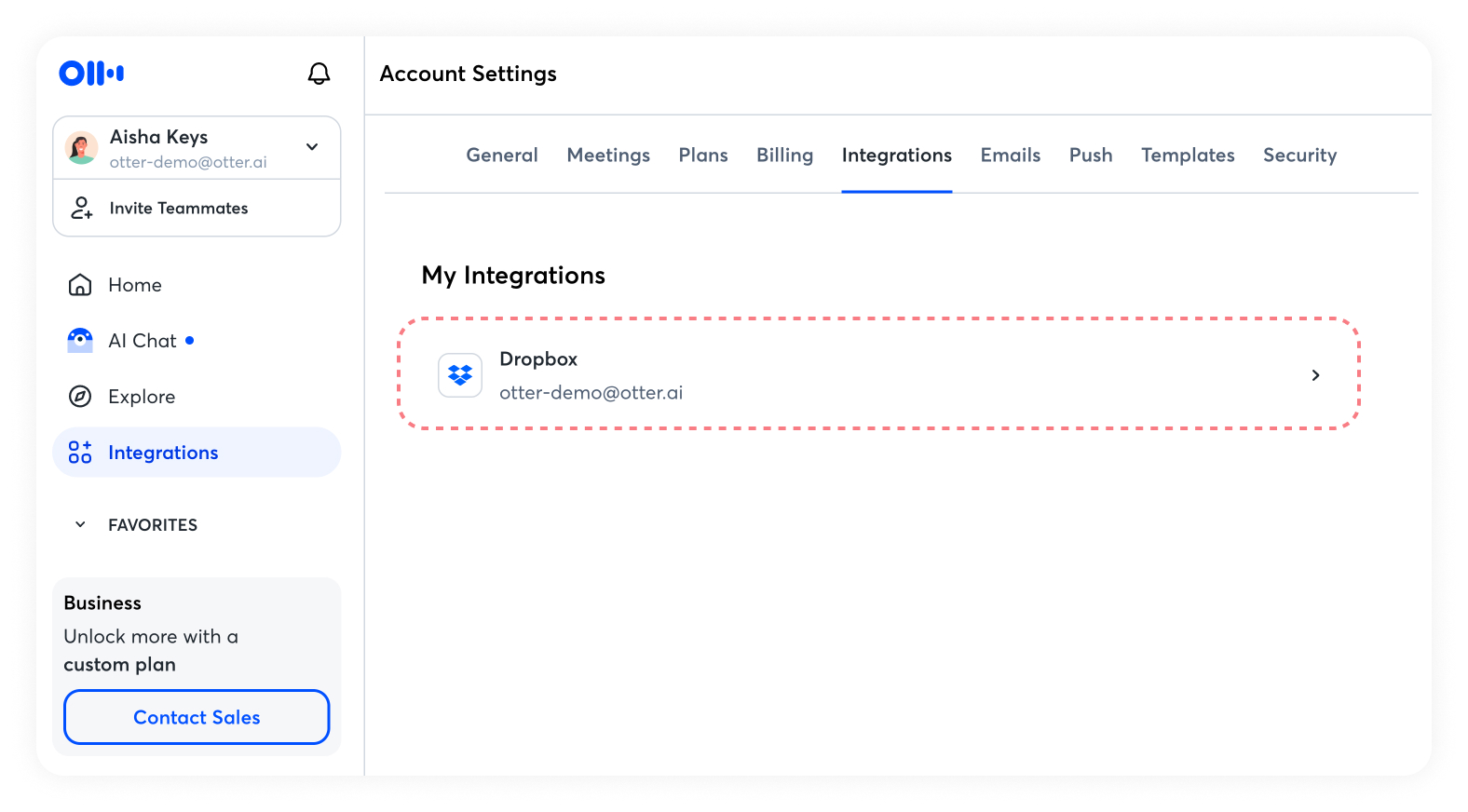Click the Dropbox logo icon

[460, 375]
